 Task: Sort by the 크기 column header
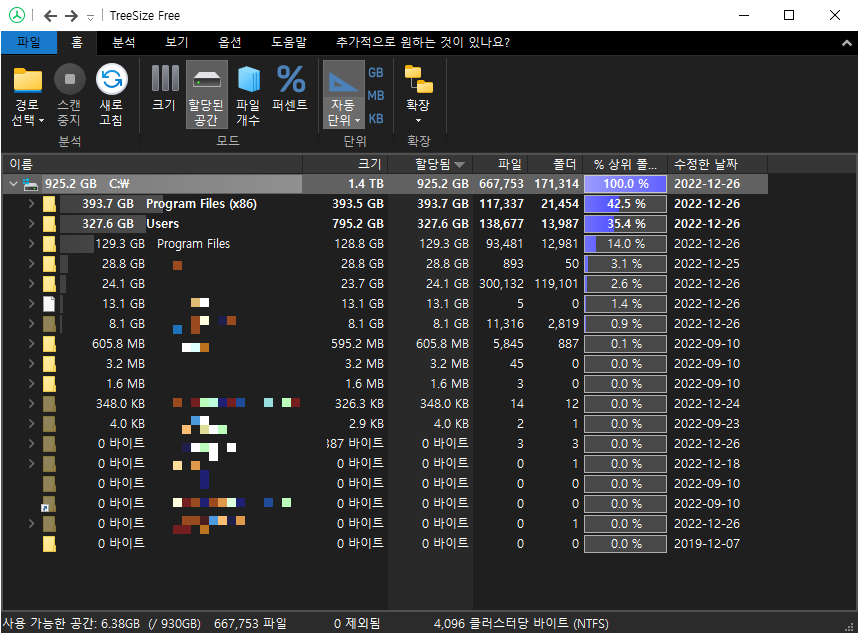click(x=345, y=164)
